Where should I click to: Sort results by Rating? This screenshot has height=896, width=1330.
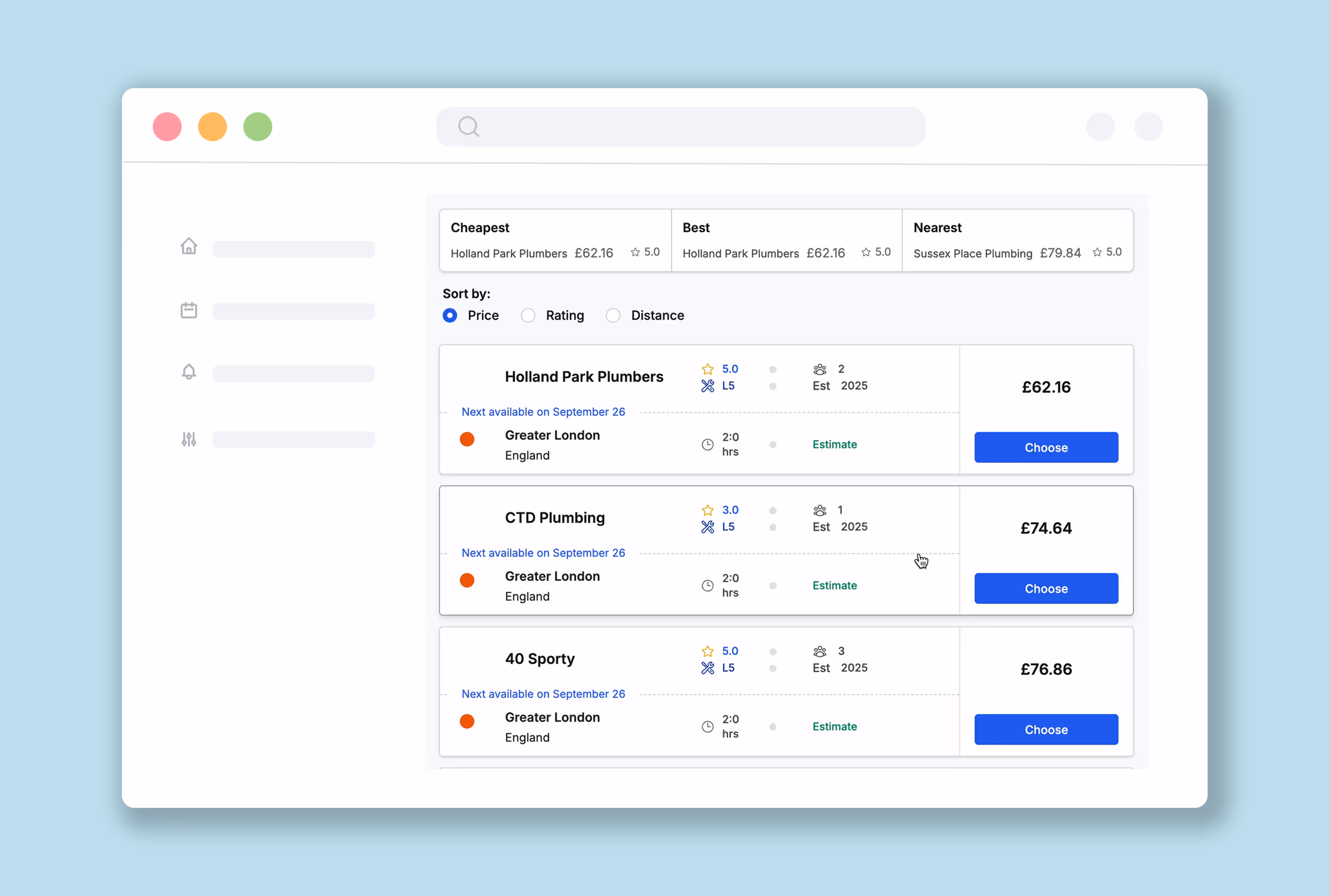pos(528,316)
